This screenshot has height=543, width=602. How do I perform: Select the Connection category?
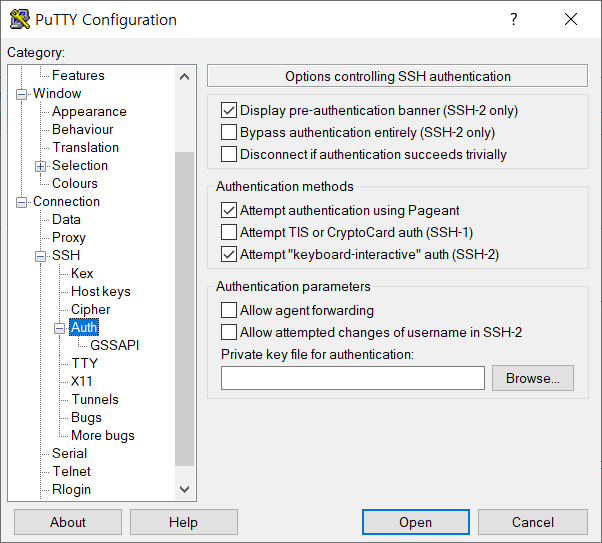pos(66,202)
